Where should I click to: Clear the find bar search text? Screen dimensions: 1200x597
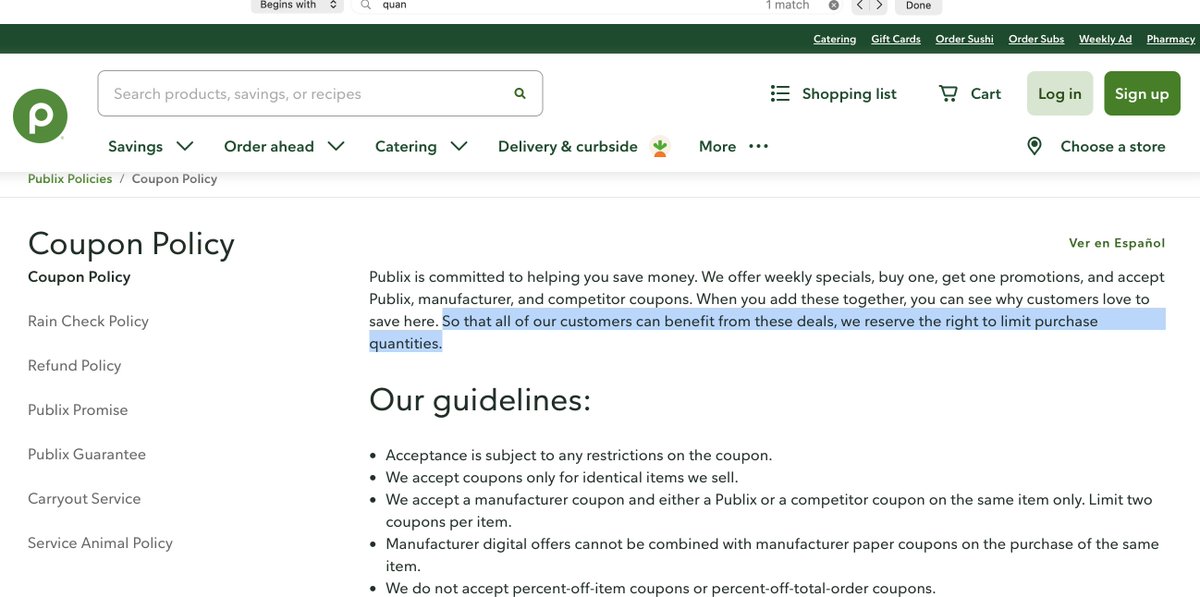pos(834,5)
